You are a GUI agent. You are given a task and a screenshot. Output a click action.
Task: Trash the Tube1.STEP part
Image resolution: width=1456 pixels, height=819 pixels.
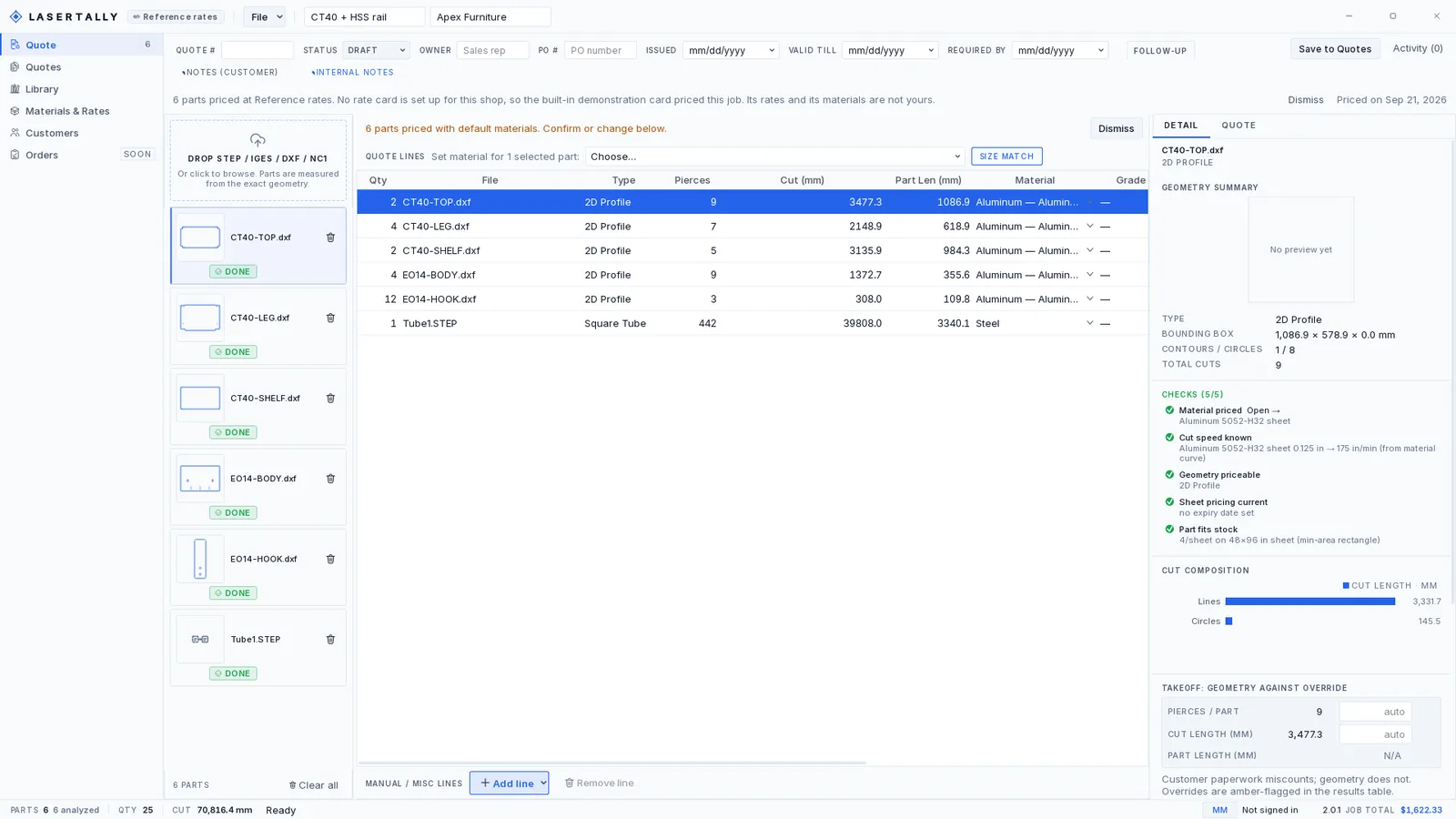pyautogui.click(x=330, y=640)
